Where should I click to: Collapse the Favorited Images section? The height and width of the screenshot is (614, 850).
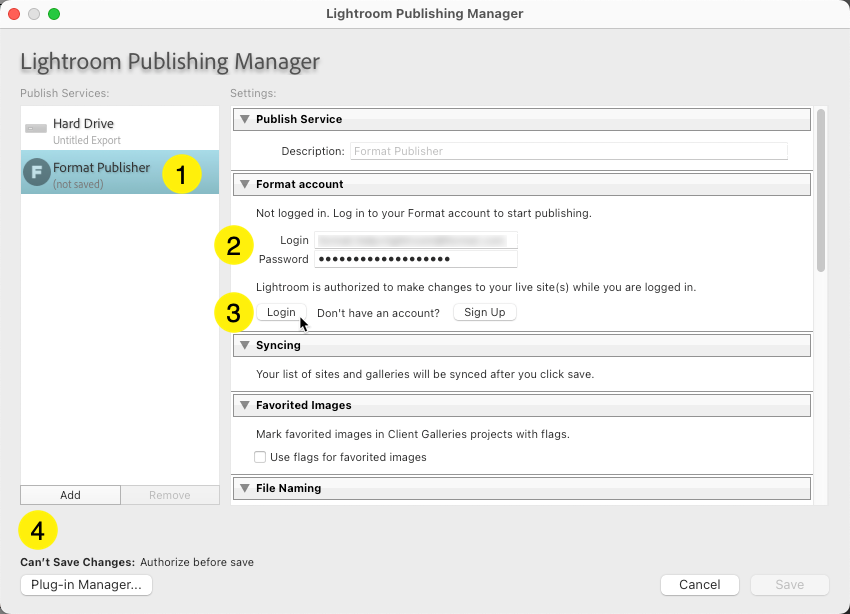245,405
